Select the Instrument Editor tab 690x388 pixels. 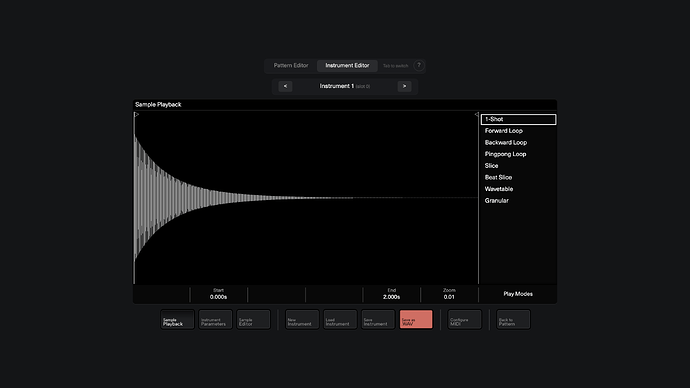coord(347,66)
